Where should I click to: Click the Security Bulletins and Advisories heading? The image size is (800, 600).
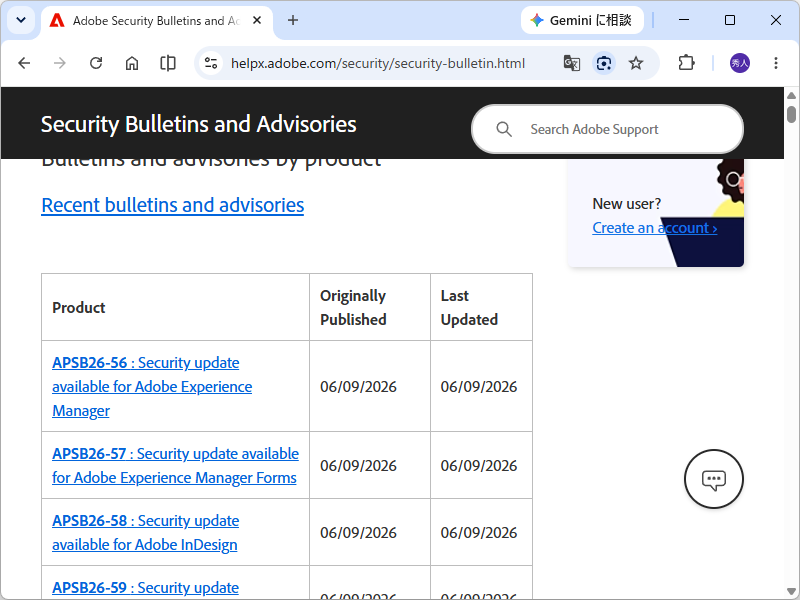point(198,124)
